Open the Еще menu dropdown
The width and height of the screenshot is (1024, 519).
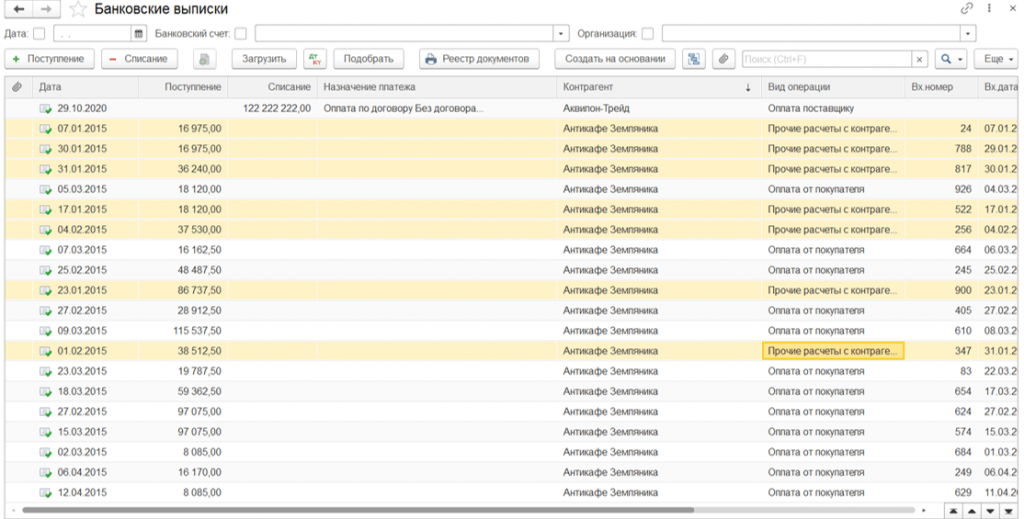(993, 59)
